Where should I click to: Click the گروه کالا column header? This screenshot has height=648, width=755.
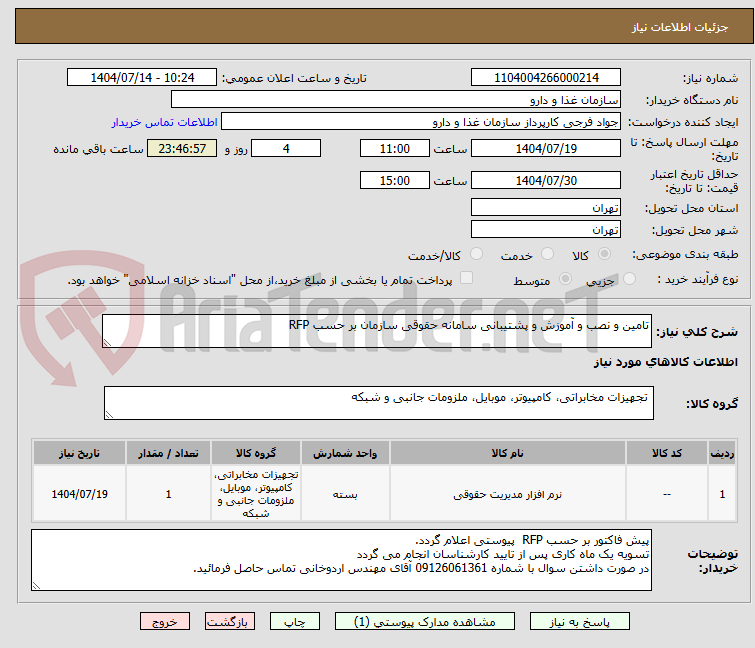click(x=256, y=453)
